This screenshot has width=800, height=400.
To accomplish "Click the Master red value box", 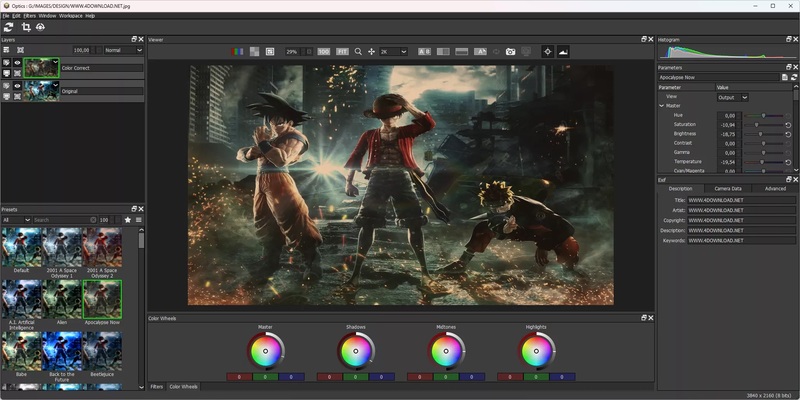I will (x=239, y=377).
